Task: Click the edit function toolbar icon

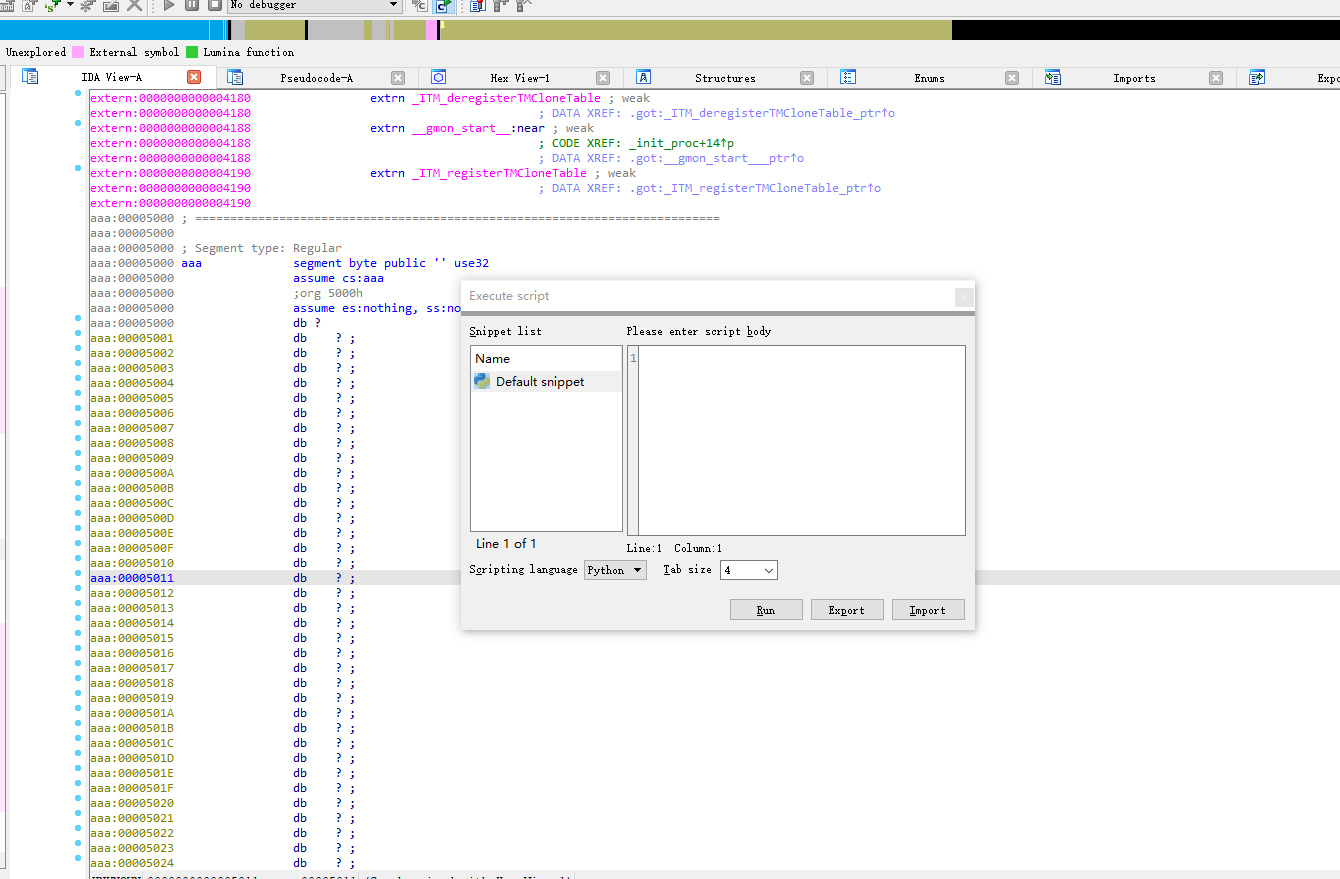Action: pyautogui.click(x=110, y=6)
